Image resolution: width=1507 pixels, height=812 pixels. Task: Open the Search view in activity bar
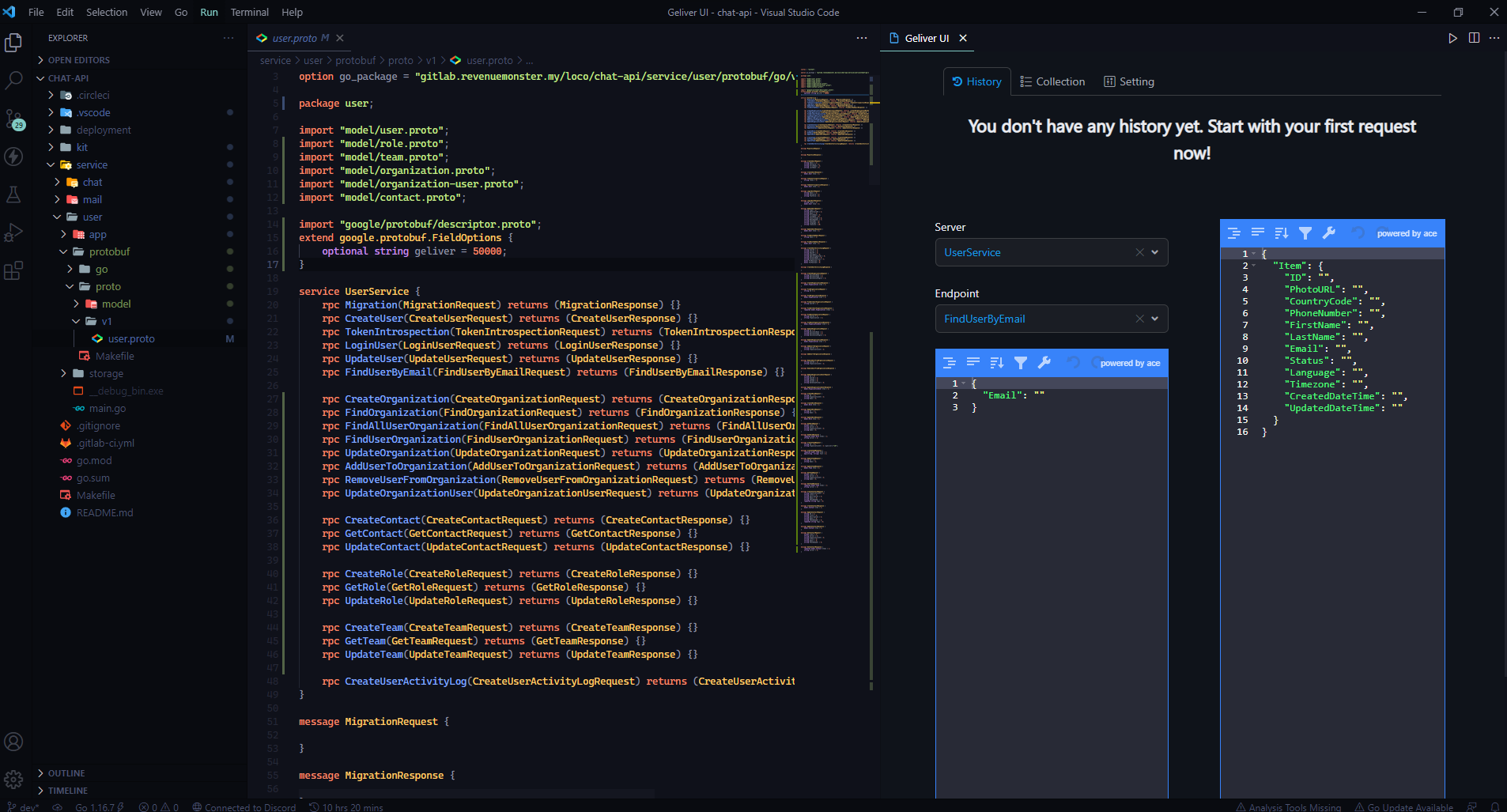[13, 80]
